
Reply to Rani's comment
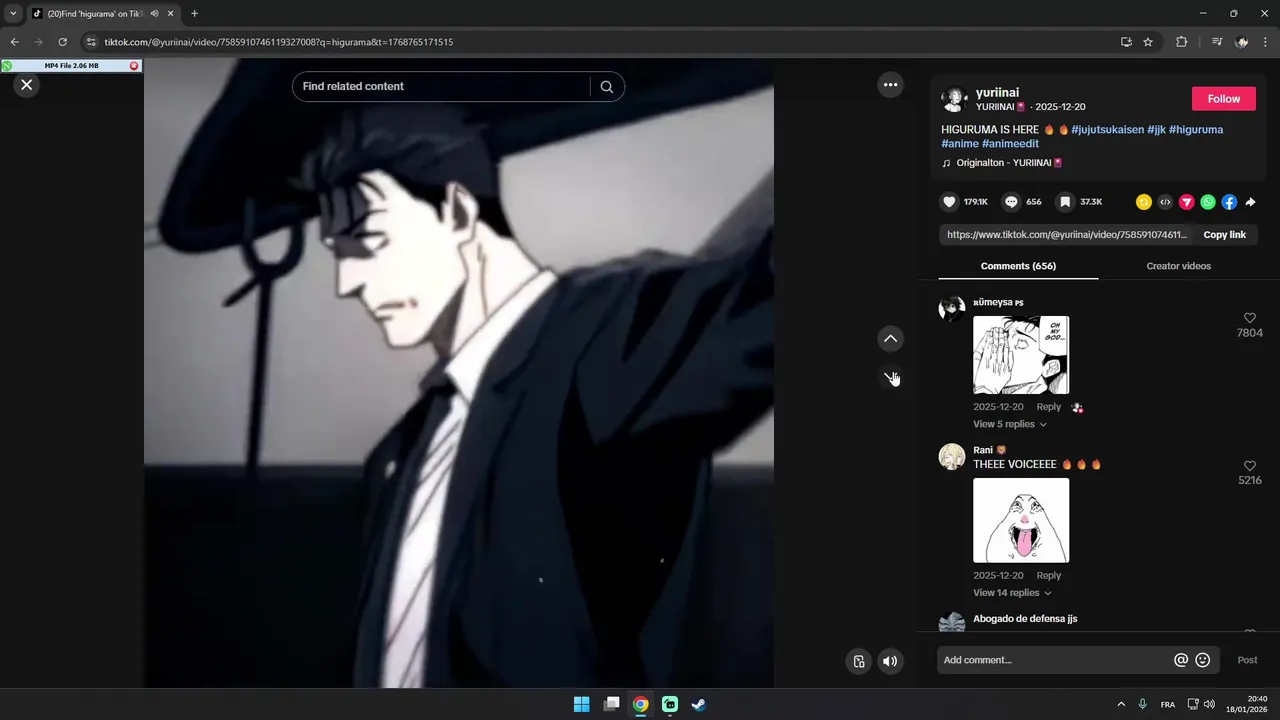[1048, 575]
